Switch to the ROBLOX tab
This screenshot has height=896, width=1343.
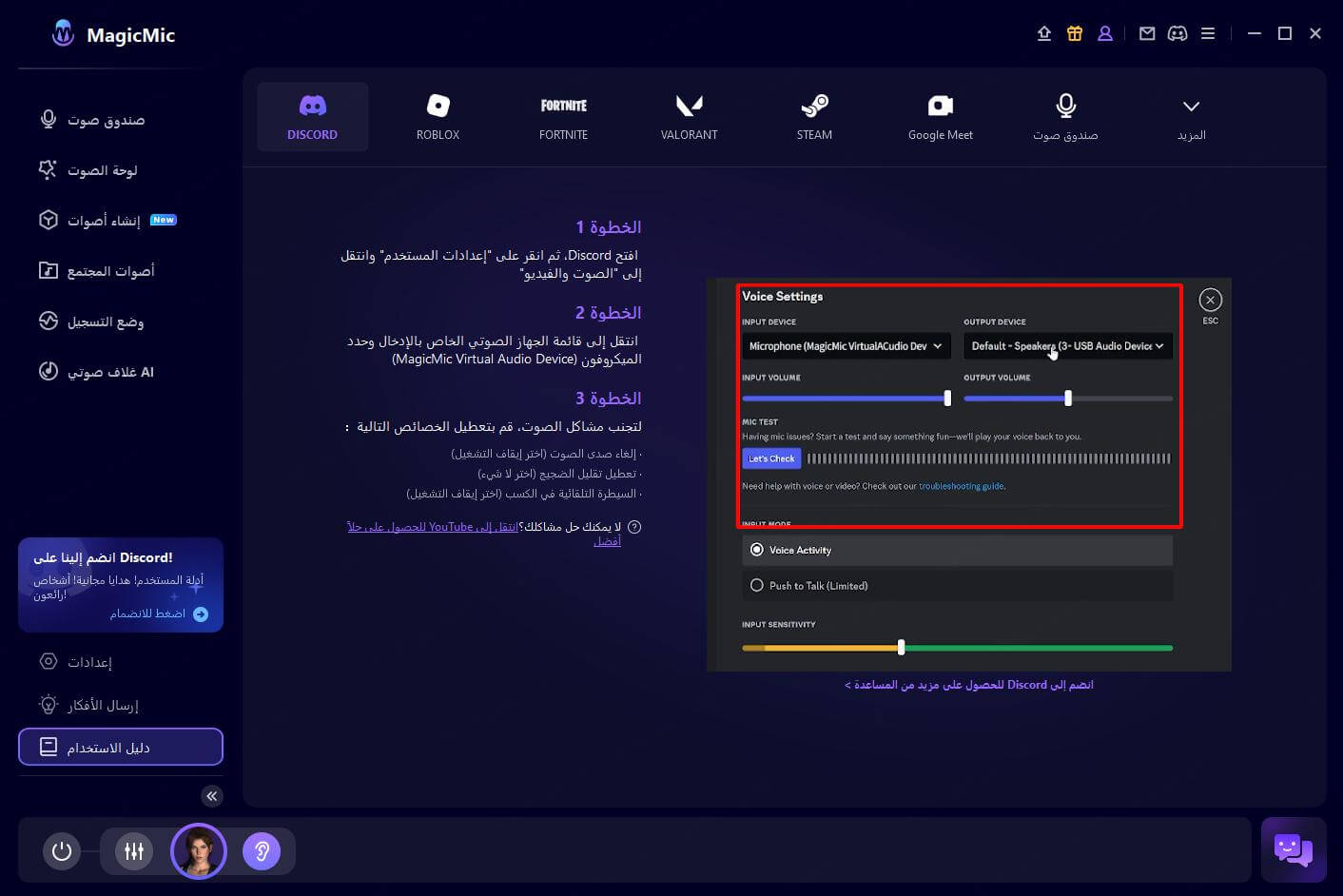point(438,117)
